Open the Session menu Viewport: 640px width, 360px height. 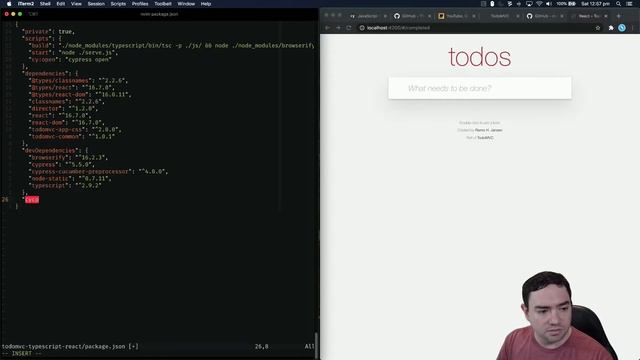[x=96, y=4]
